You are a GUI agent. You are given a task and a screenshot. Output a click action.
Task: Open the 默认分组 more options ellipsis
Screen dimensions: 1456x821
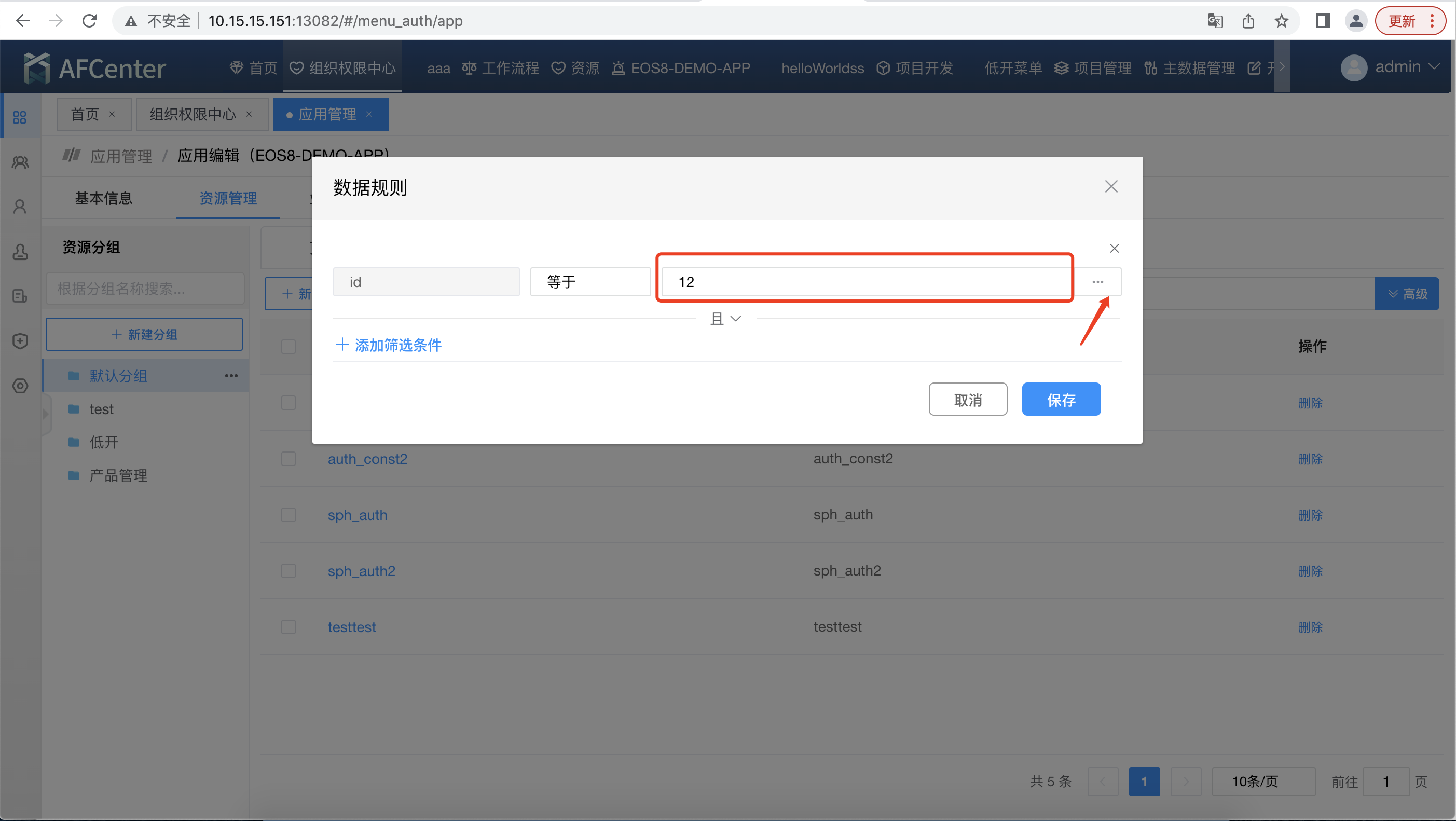231,375
